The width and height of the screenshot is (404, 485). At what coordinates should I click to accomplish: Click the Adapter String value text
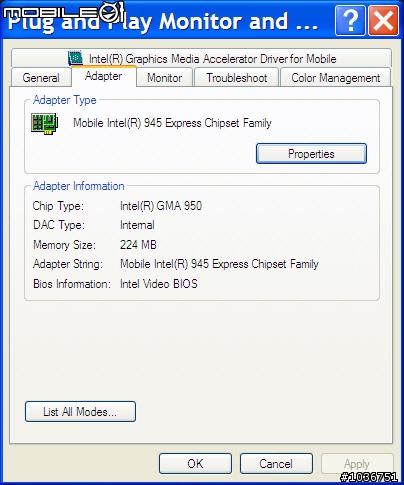(219, 264)
